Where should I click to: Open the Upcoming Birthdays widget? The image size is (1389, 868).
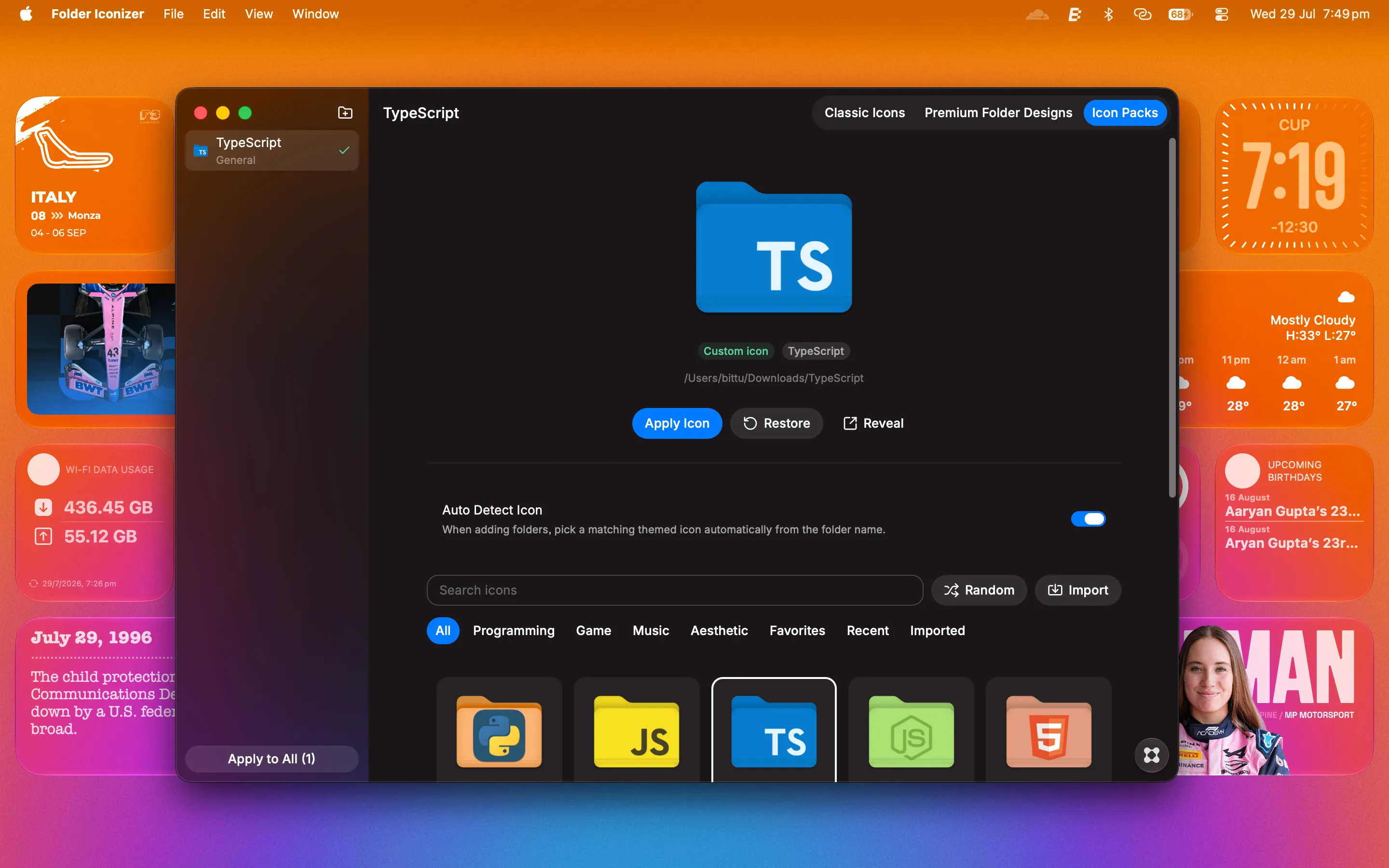(x=1294, y=522)
